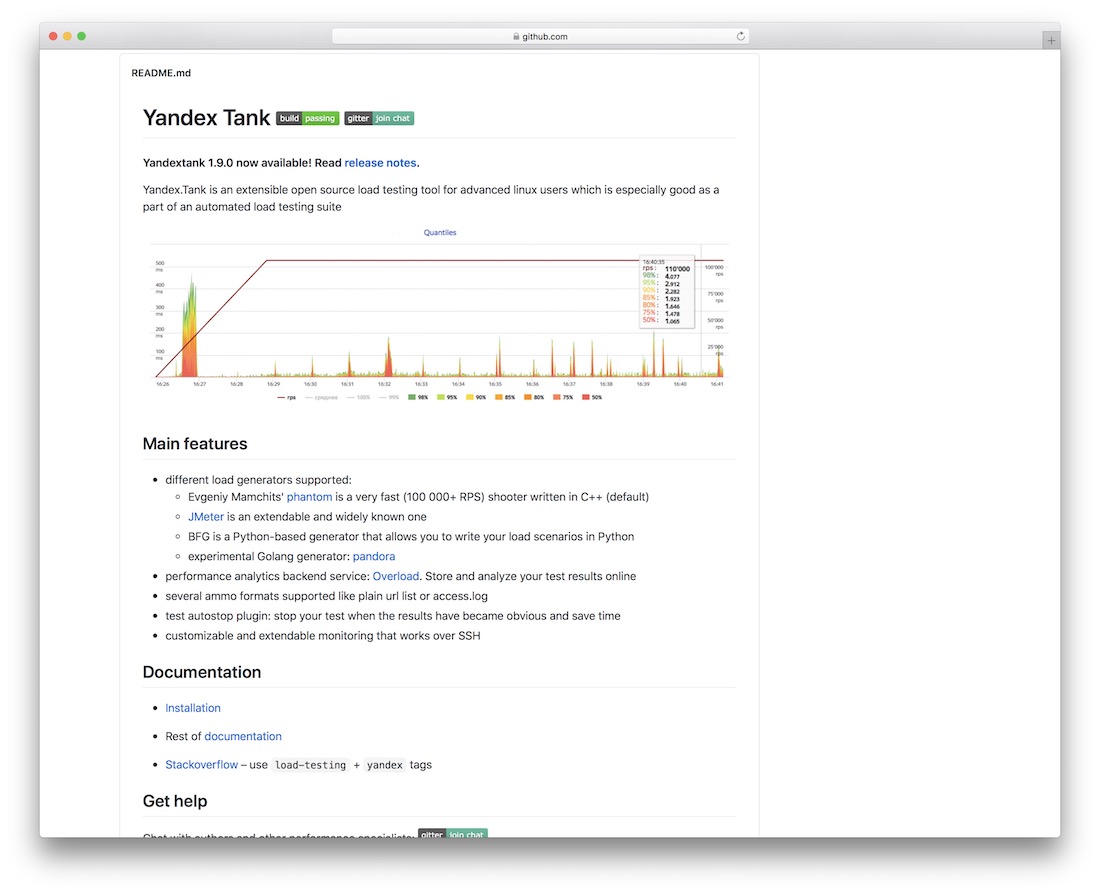The height and width of the screenshot is (894, 1100).
Task: Open the release notes link
Action: point(380,163)
